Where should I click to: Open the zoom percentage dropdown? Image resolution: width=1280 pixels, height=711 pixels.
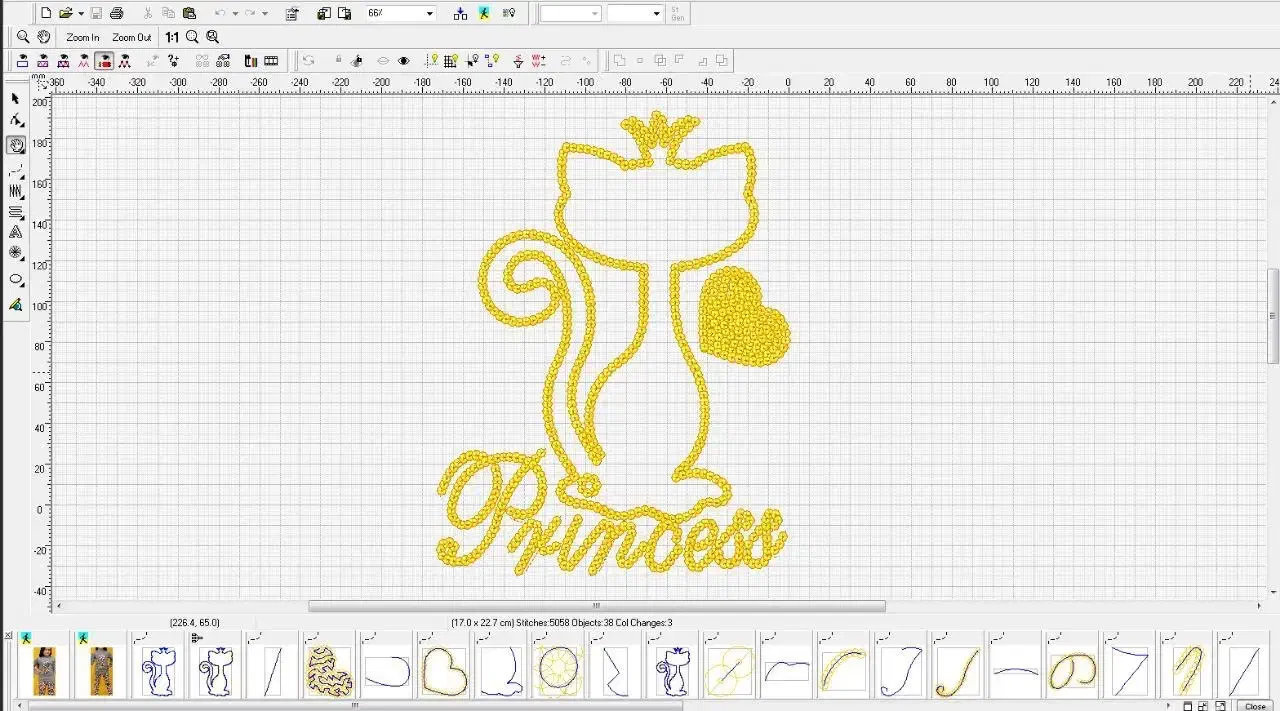tap(430, 14)
